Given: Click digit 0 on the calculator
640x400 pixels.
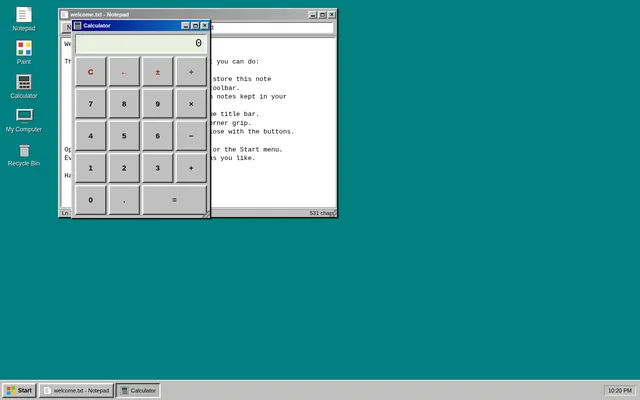Looking at the screenshot, I should click(91, 200).
